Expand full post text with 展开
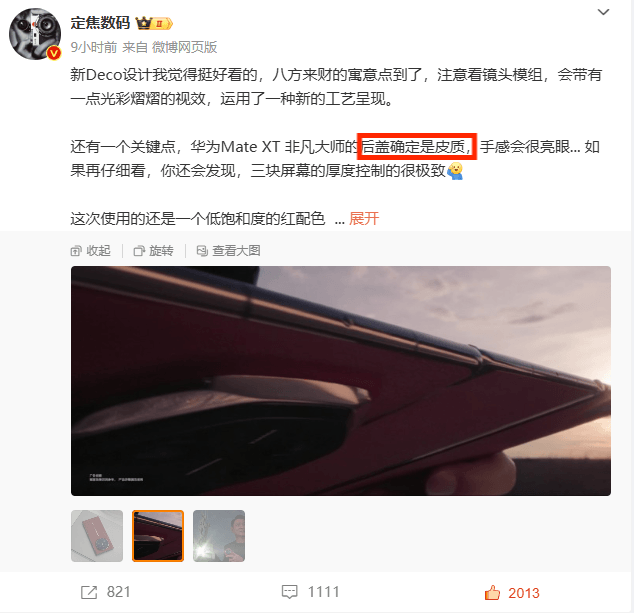The width and height of the screenshot is (634, 613). point(364,219)
